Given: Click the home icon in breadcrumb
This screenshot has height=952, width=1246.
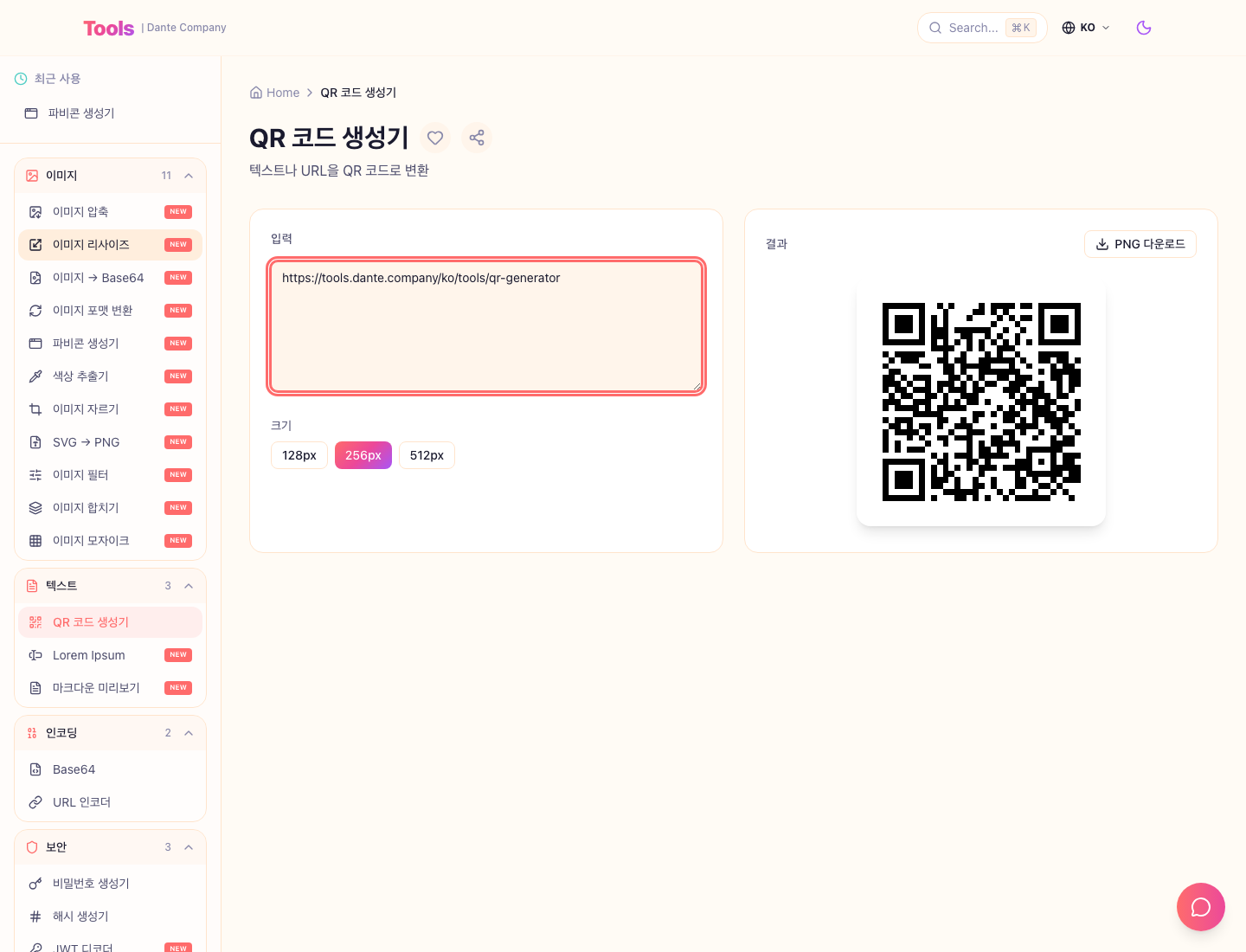Looking at the screenshot, I should point(256,93).
